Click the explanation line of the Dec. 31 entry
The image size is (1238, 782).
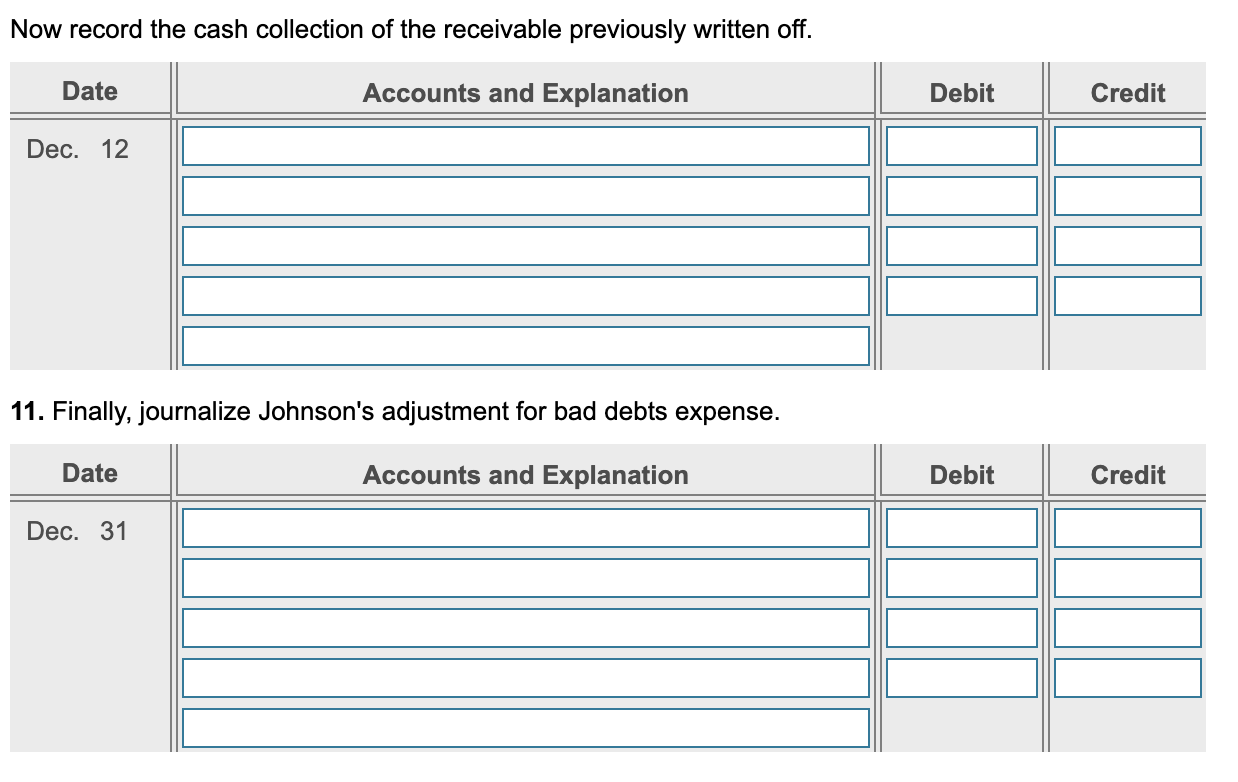click(525, 727)
